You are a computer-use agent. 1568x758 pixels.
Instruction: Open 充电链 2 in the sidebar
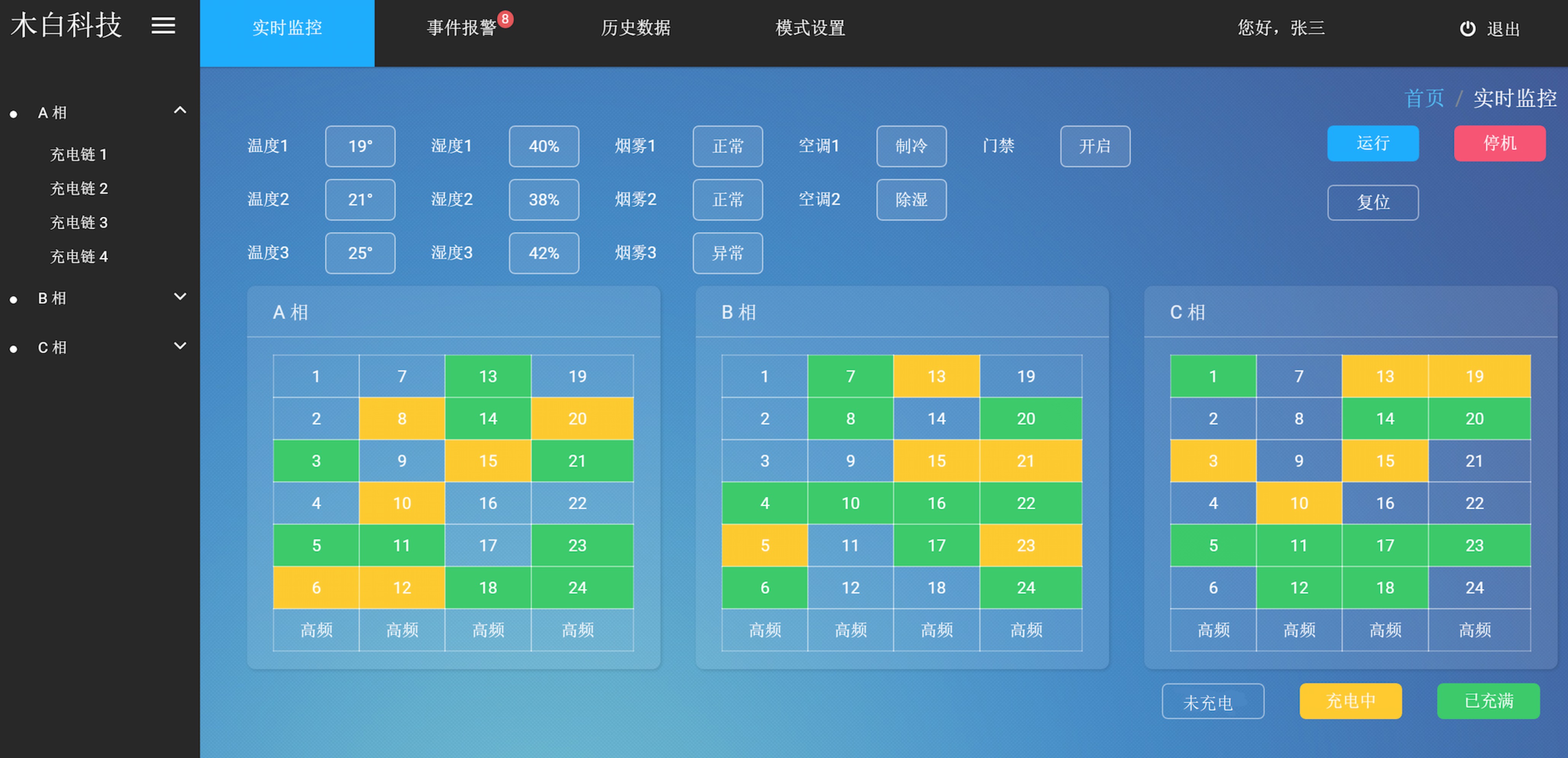click(78, 189)
